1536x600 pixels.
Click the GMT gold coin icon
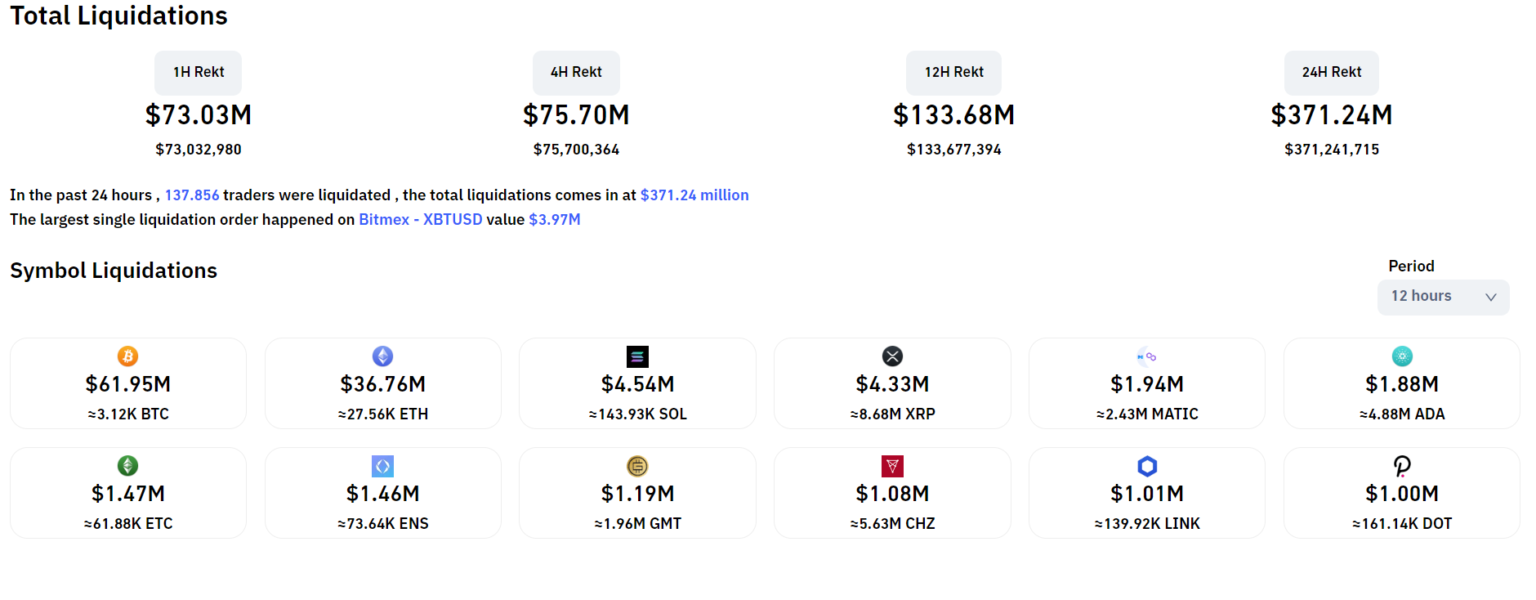click(x=637, y=466)
